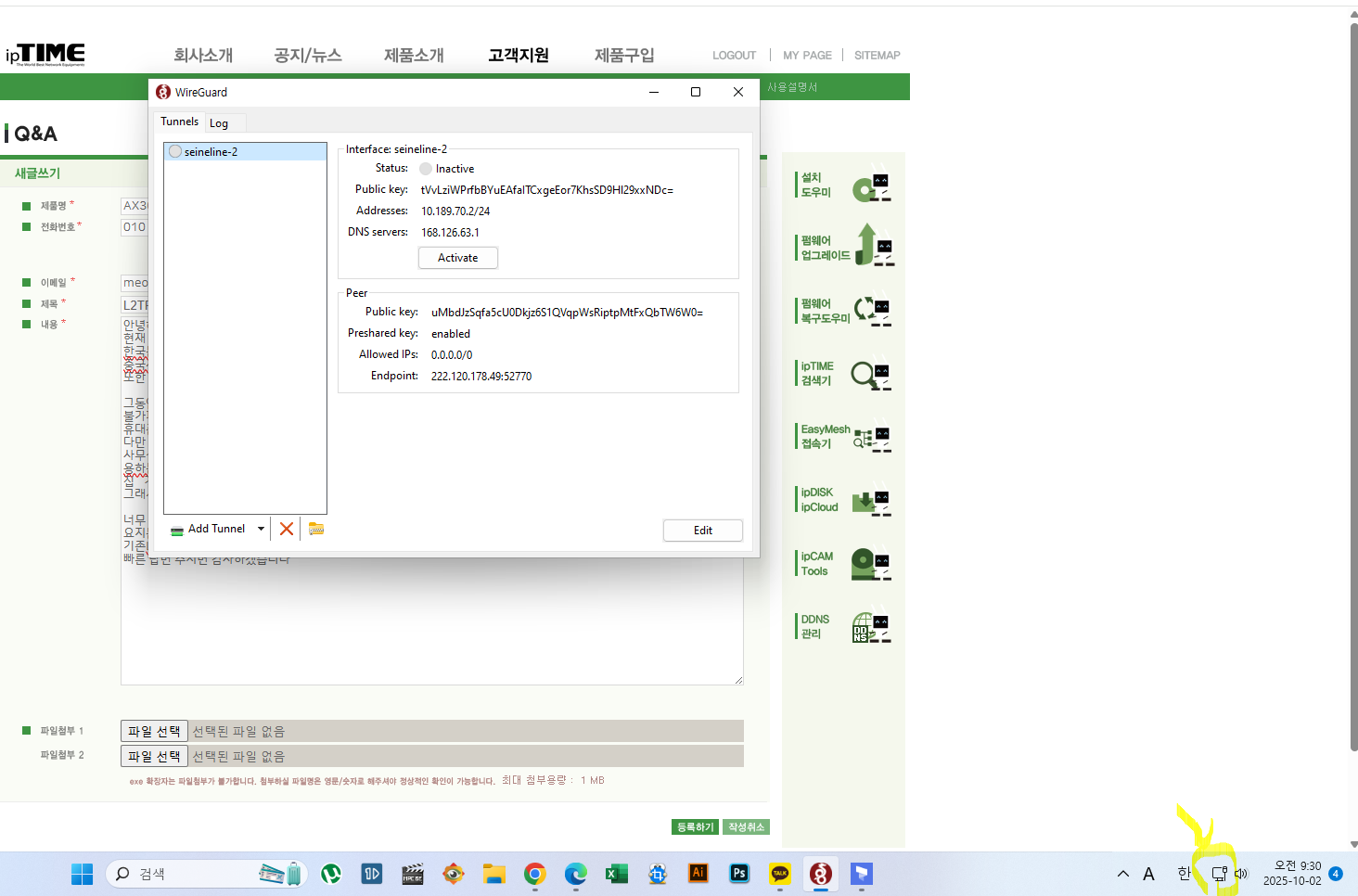Click 파일 선택 for 파일첨부 1
The width and height of the screenshot is (1358, 896).
[154, 732]
